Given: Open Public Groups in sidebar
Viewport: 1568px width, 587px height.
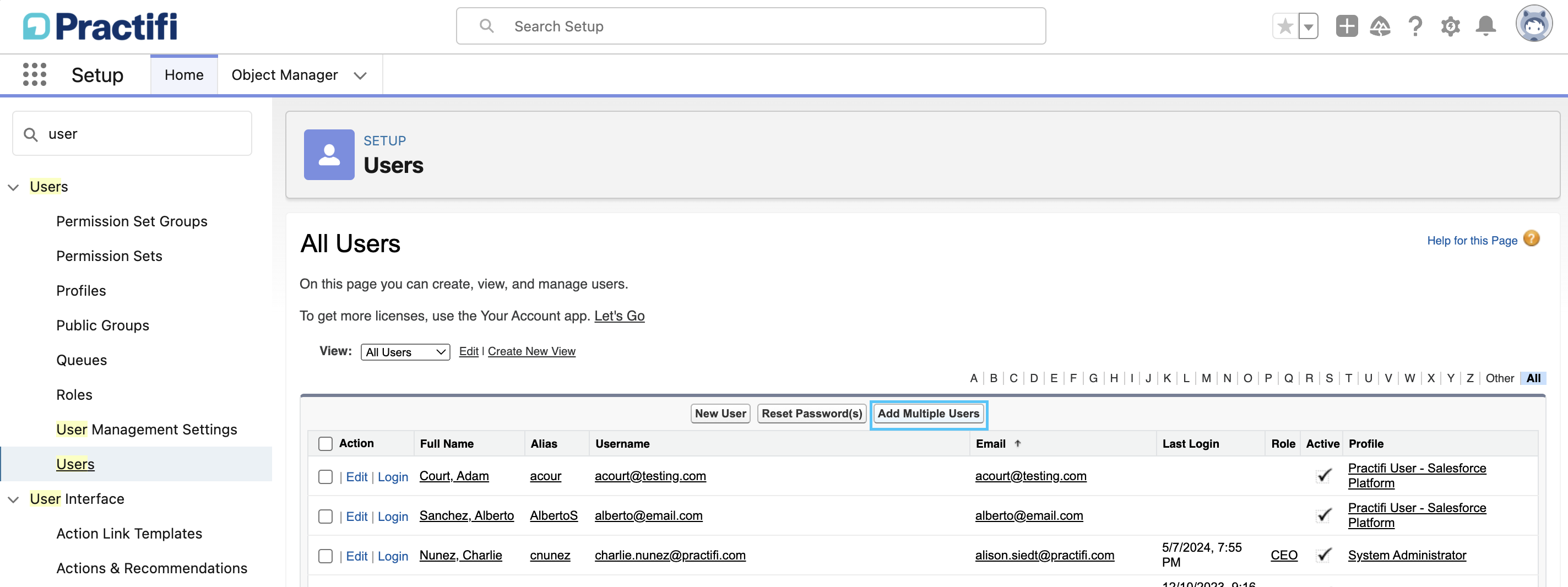Looking at the screenshot, I should (x=102, y=325).
